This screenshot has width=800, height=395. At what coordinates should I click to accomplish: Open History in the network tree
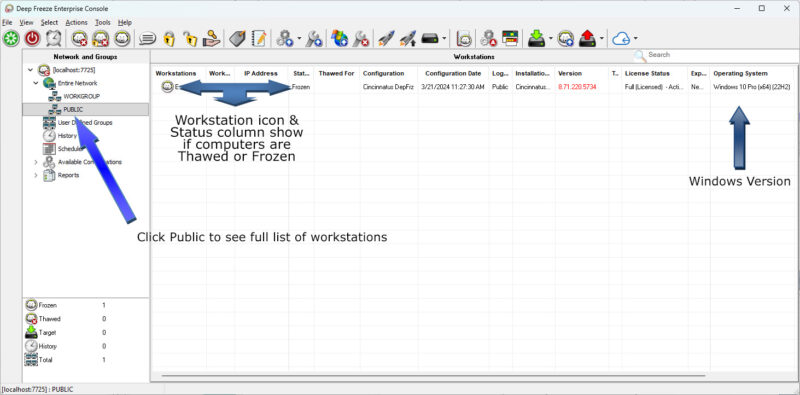click(67, 136)
